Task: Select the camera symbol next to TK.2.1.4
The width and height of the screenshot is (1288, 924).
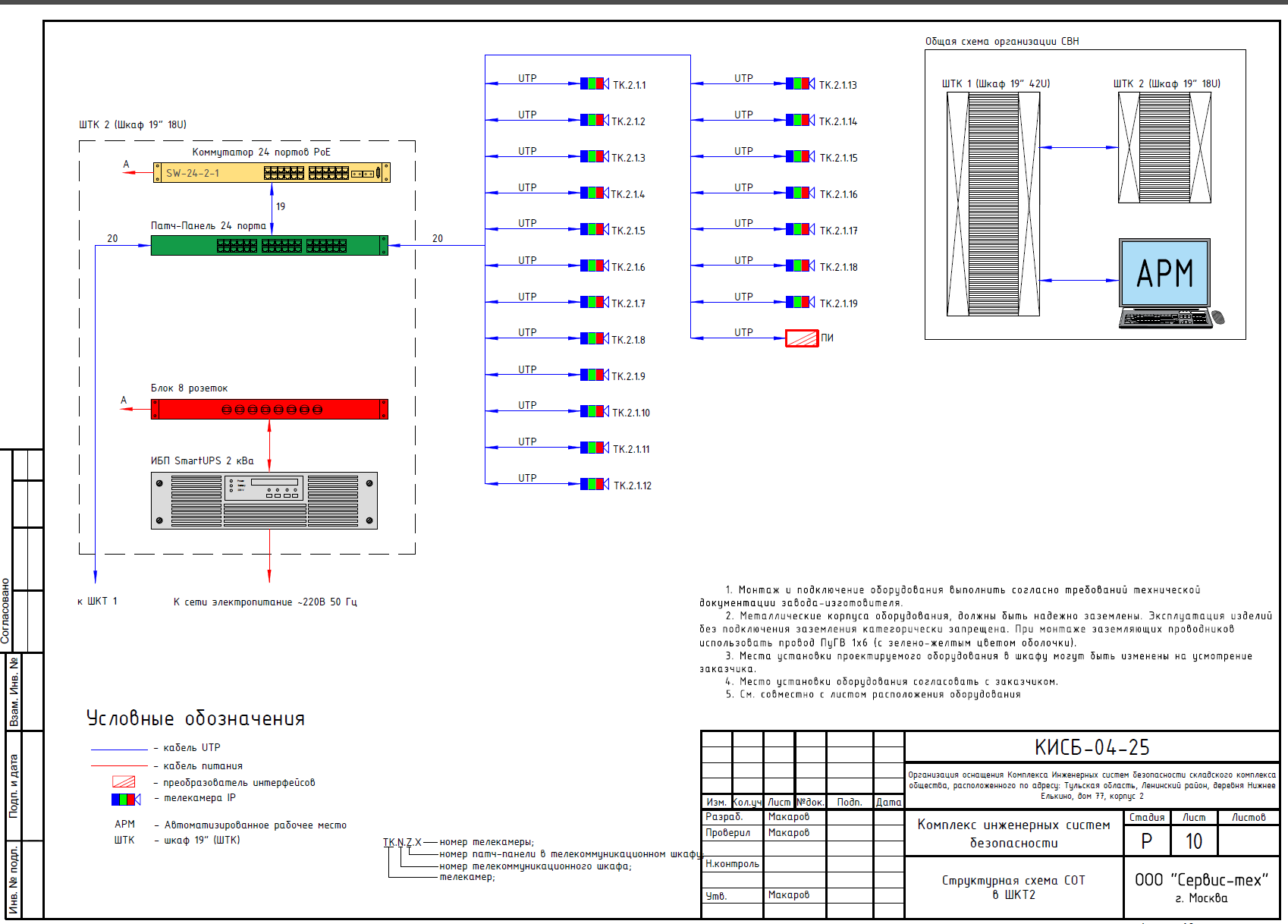Action: coord(595,193)
